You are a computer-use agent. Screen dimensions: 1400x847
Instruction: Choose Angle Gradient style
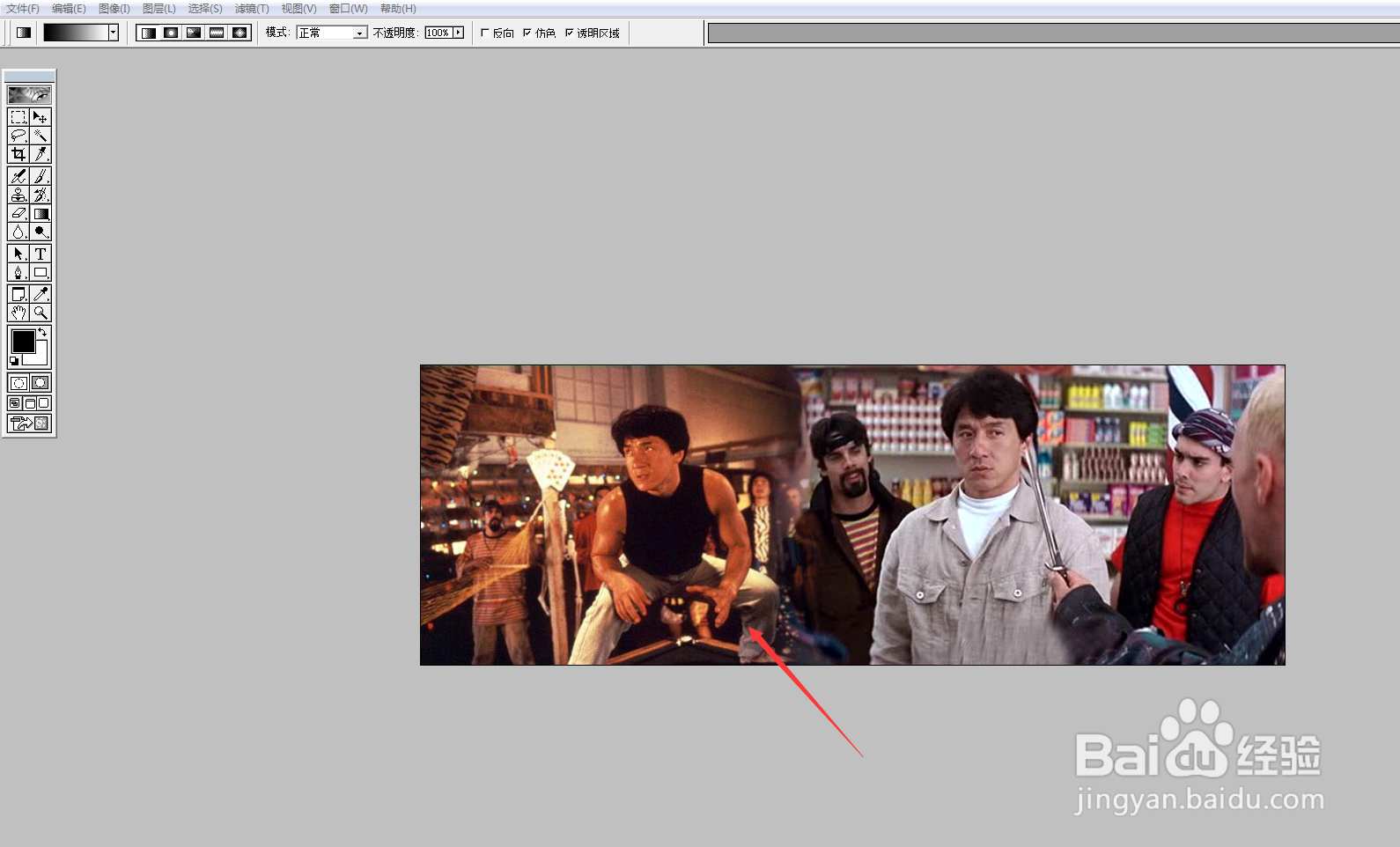point(195,33)
